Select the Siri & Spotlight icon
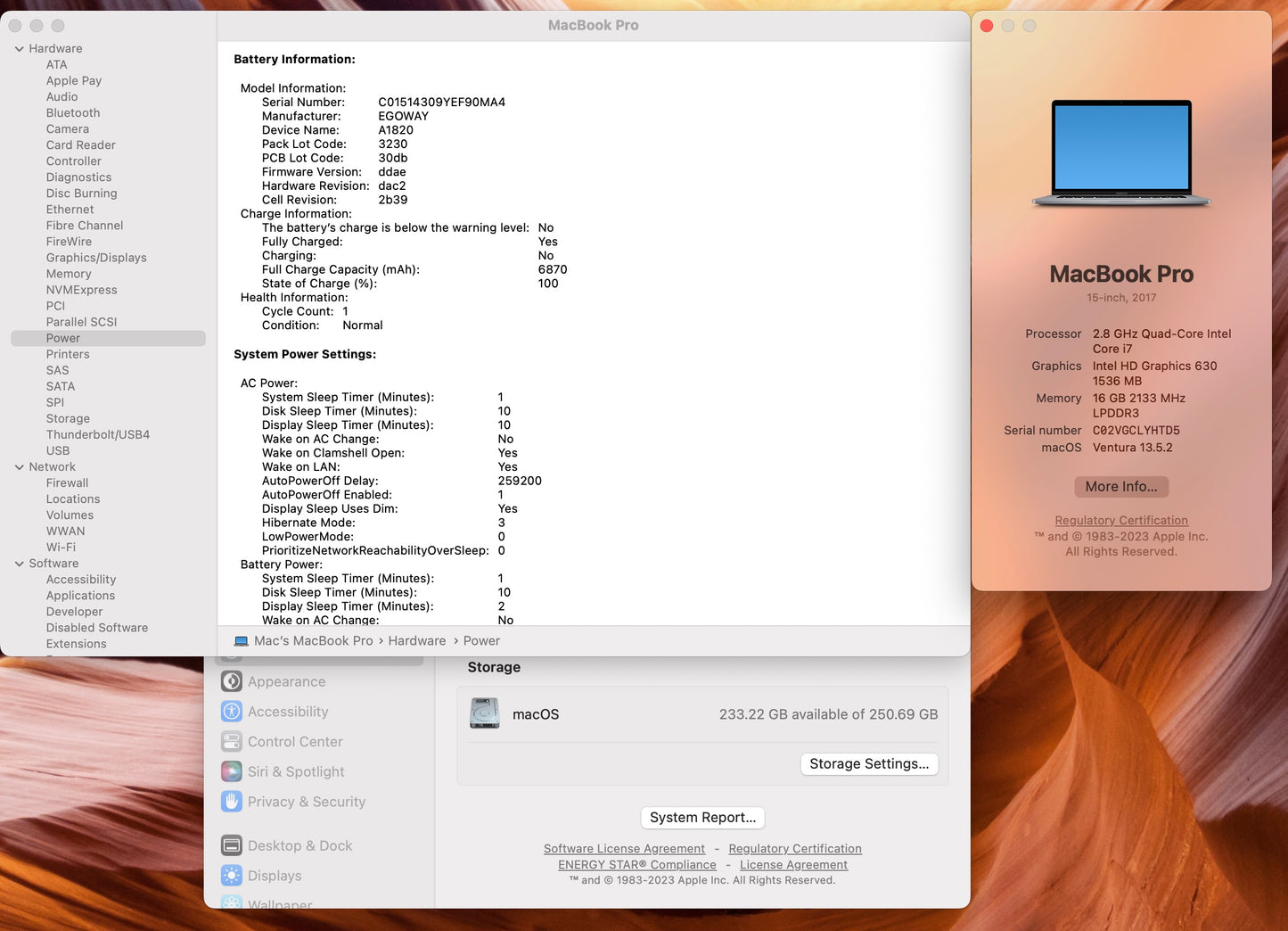This screenshot has width=1288, height=931. coord(232,771)
